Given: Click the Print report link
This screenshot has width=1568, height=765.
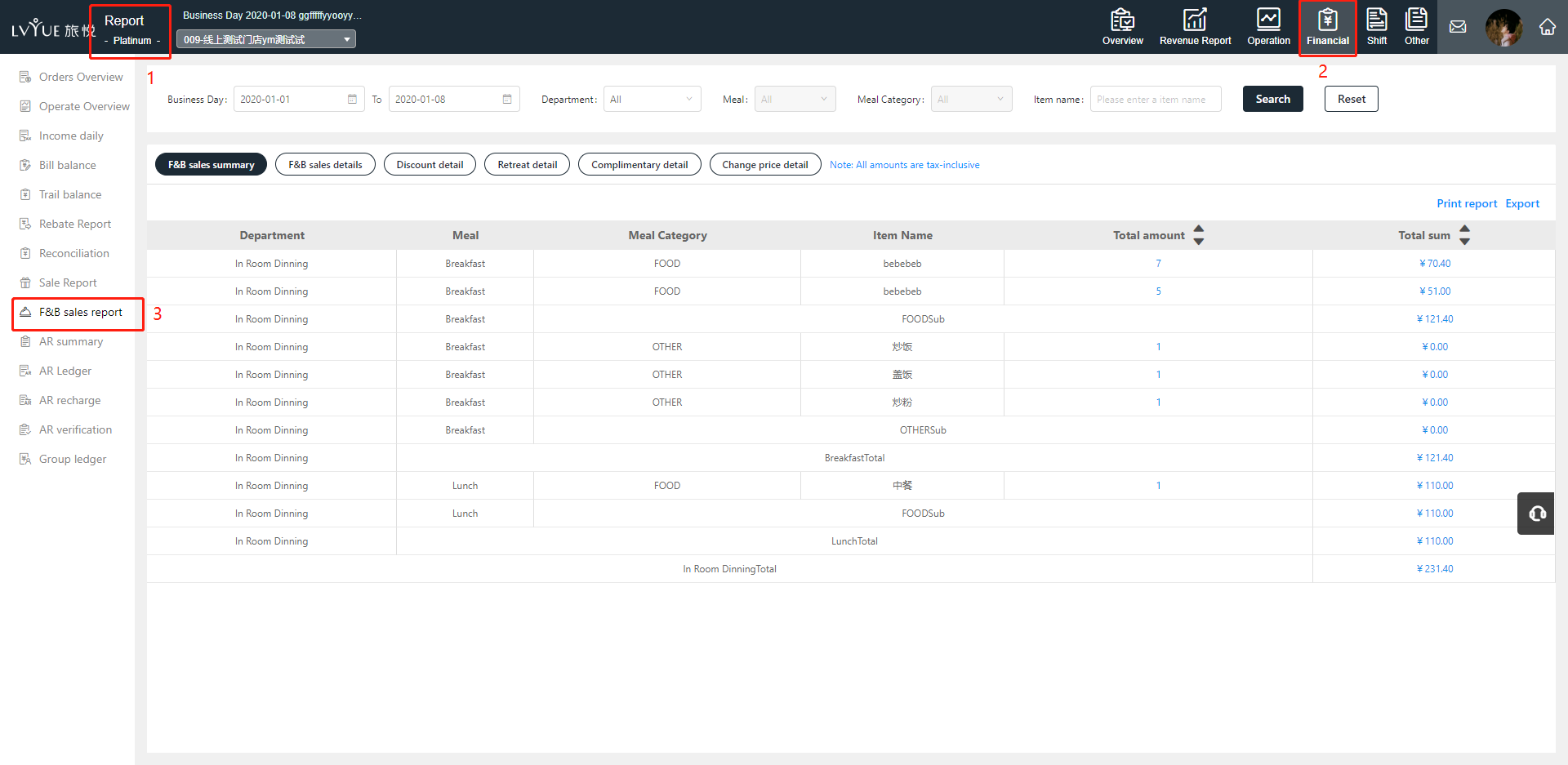Looking at the screenshot, I should click(1467, 203).
